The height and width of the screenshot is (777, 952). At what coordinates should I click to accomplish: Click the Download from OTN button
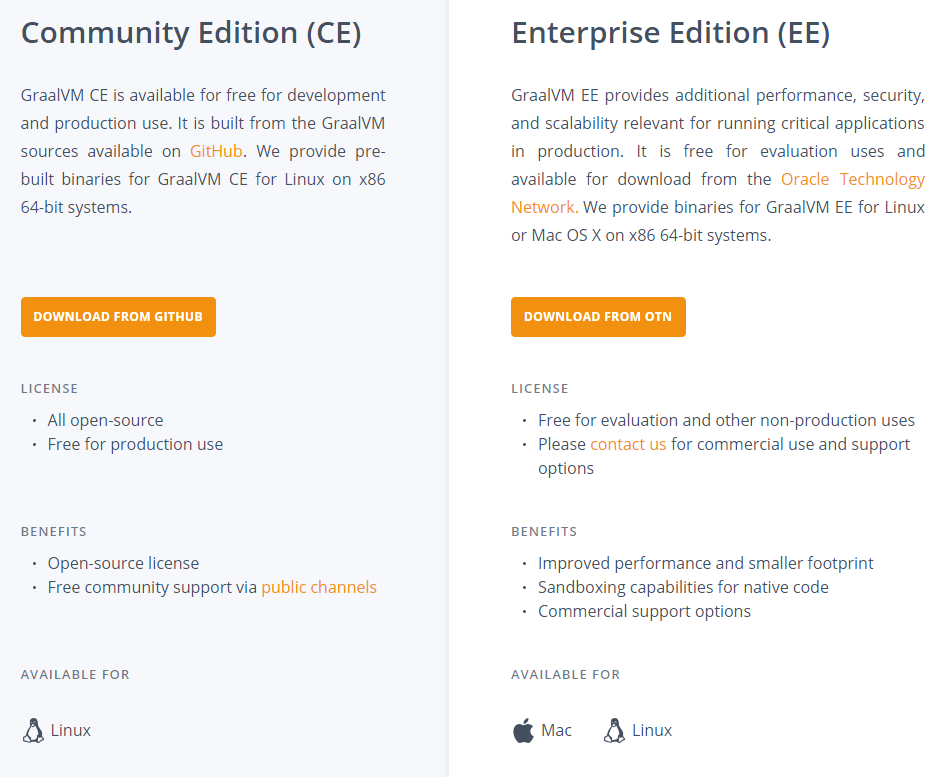tap(598, 317)
